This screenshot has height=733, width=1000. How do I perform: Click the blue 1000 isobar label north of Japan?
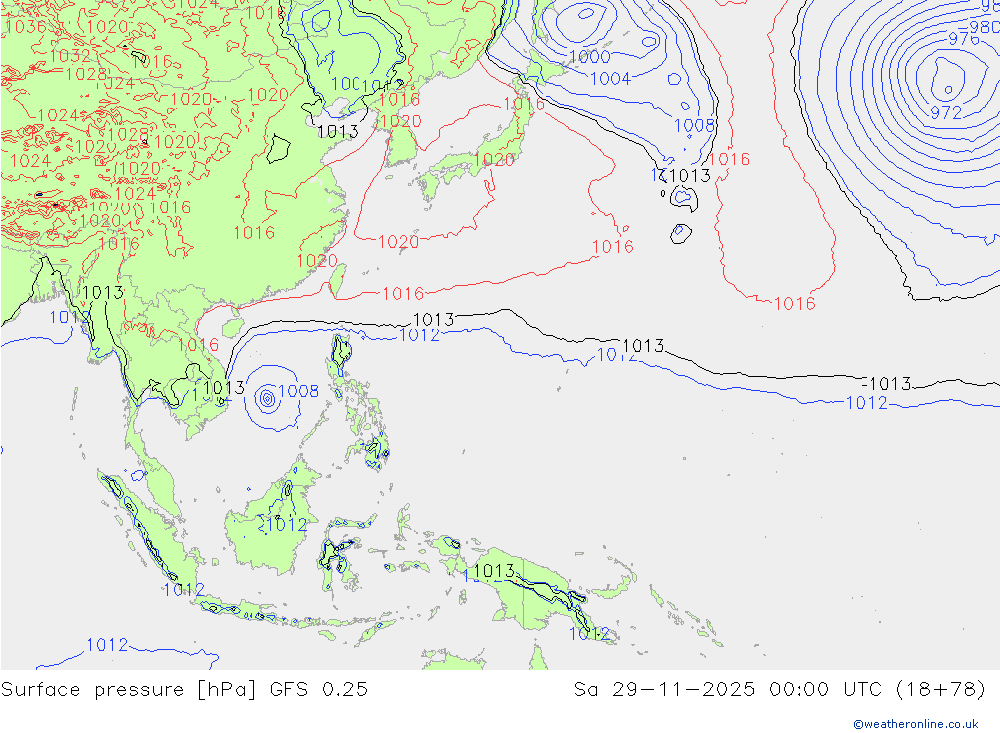pos(589,57)
